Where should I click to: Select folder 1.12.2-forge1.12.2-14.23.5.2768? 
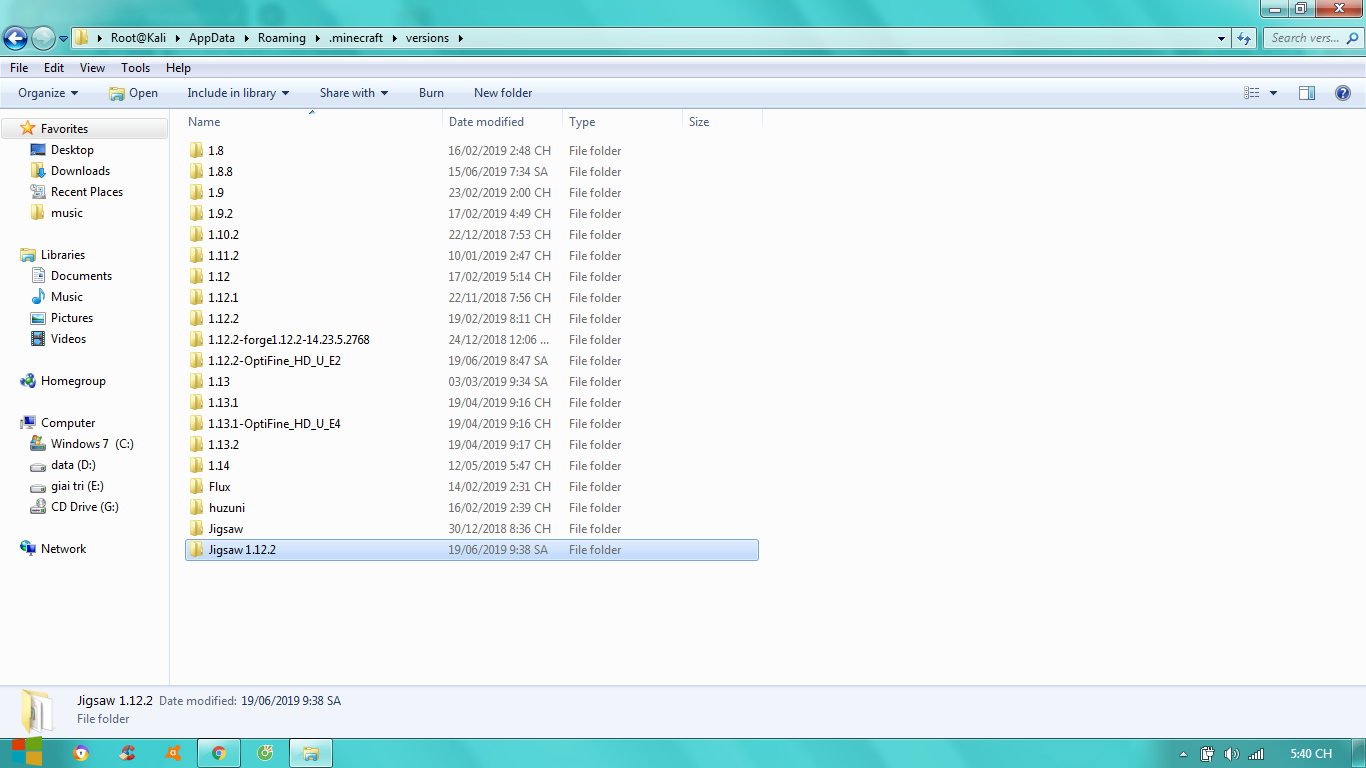coord(288,340)
